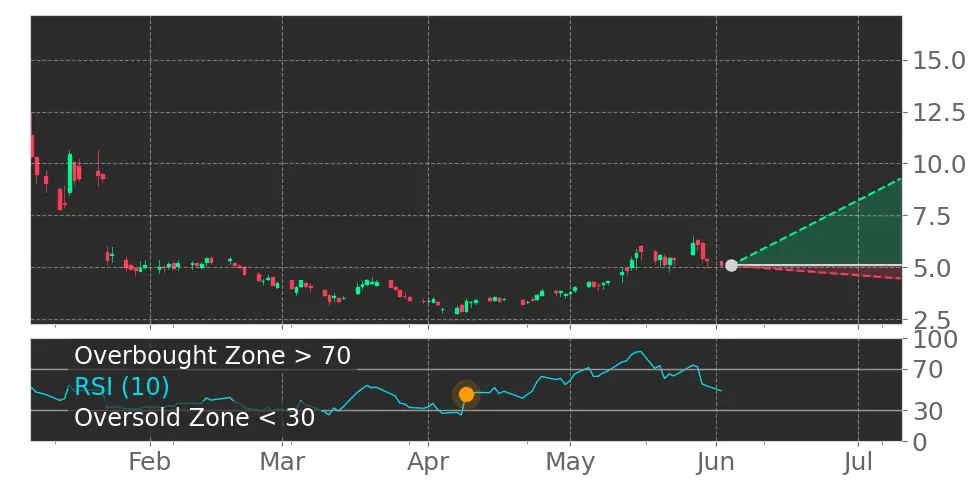The height and width of the screenshot is (486, 972).
Task: Click the Mar label on the date axis
Action: click(x=282, y=462)
